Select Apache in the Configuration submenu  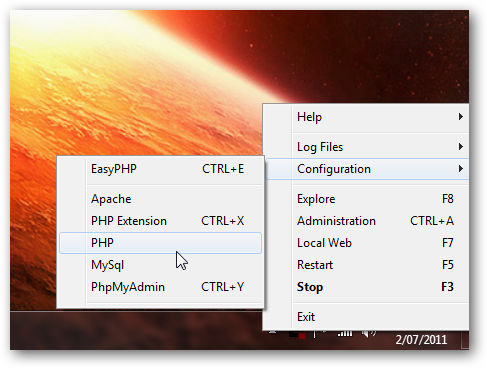pos(160,199)
